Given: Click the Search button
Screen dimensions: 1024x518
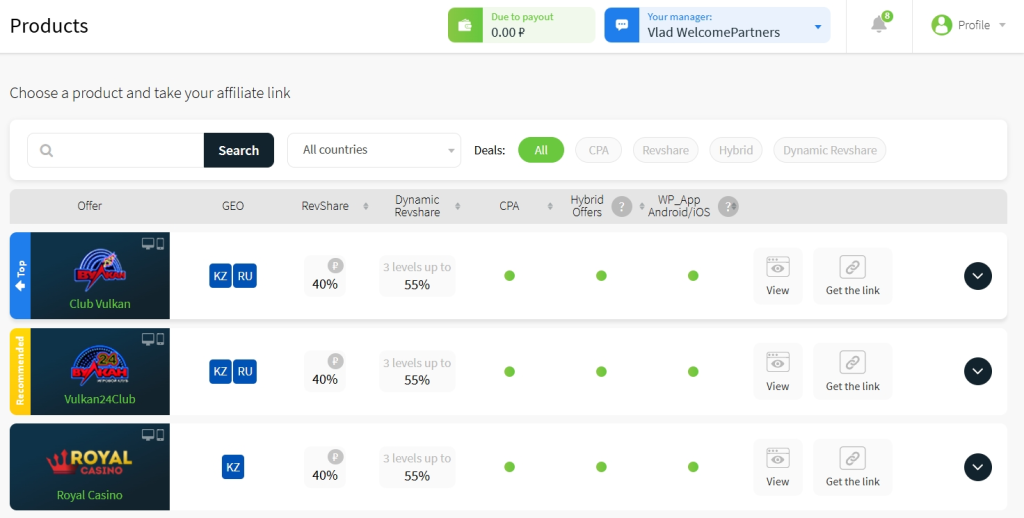Looking at the screenshot, I should click(x=239, y=150).
